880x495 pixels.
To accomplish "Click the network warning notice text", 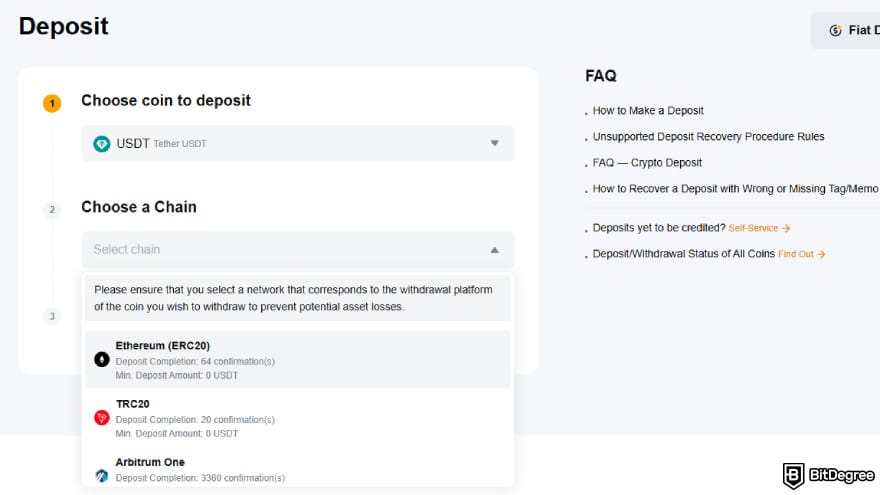I will [x=293, y=298].
